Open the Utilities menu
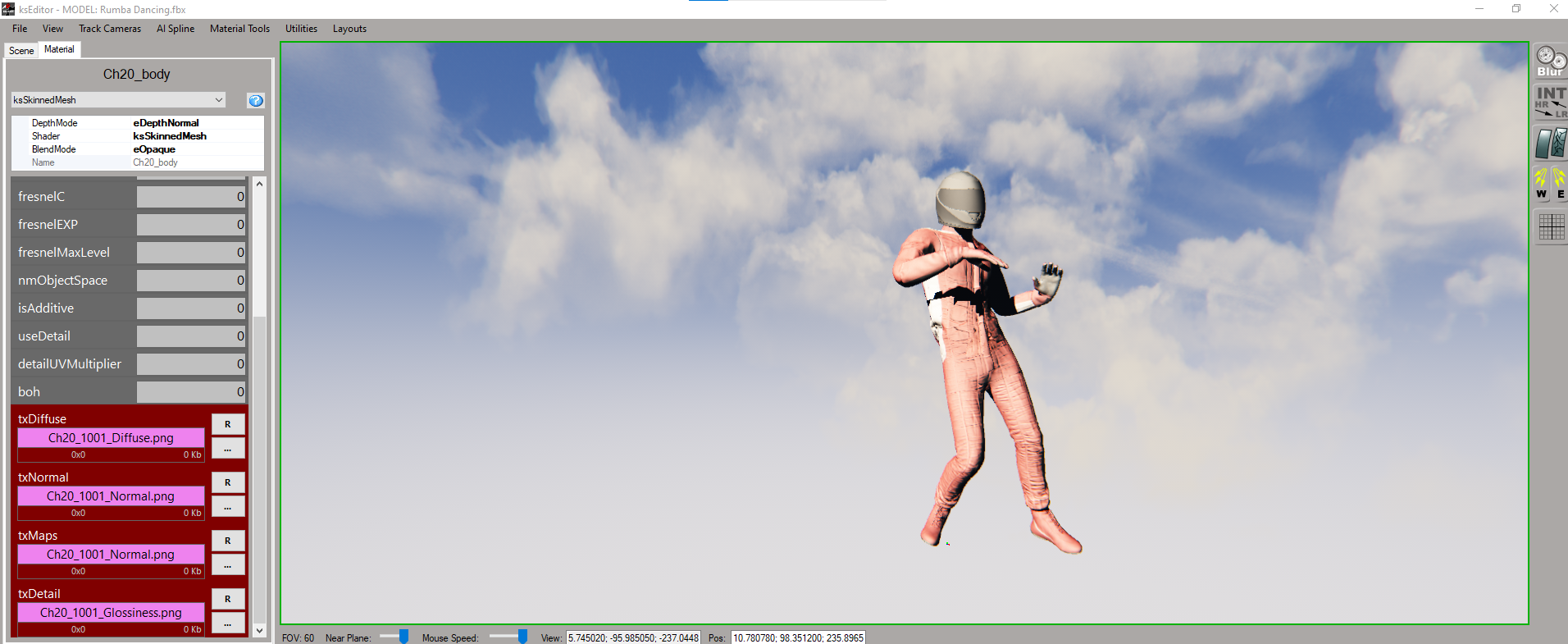The width and height of the screenshot is (1568, 644). tap(301, 29)
